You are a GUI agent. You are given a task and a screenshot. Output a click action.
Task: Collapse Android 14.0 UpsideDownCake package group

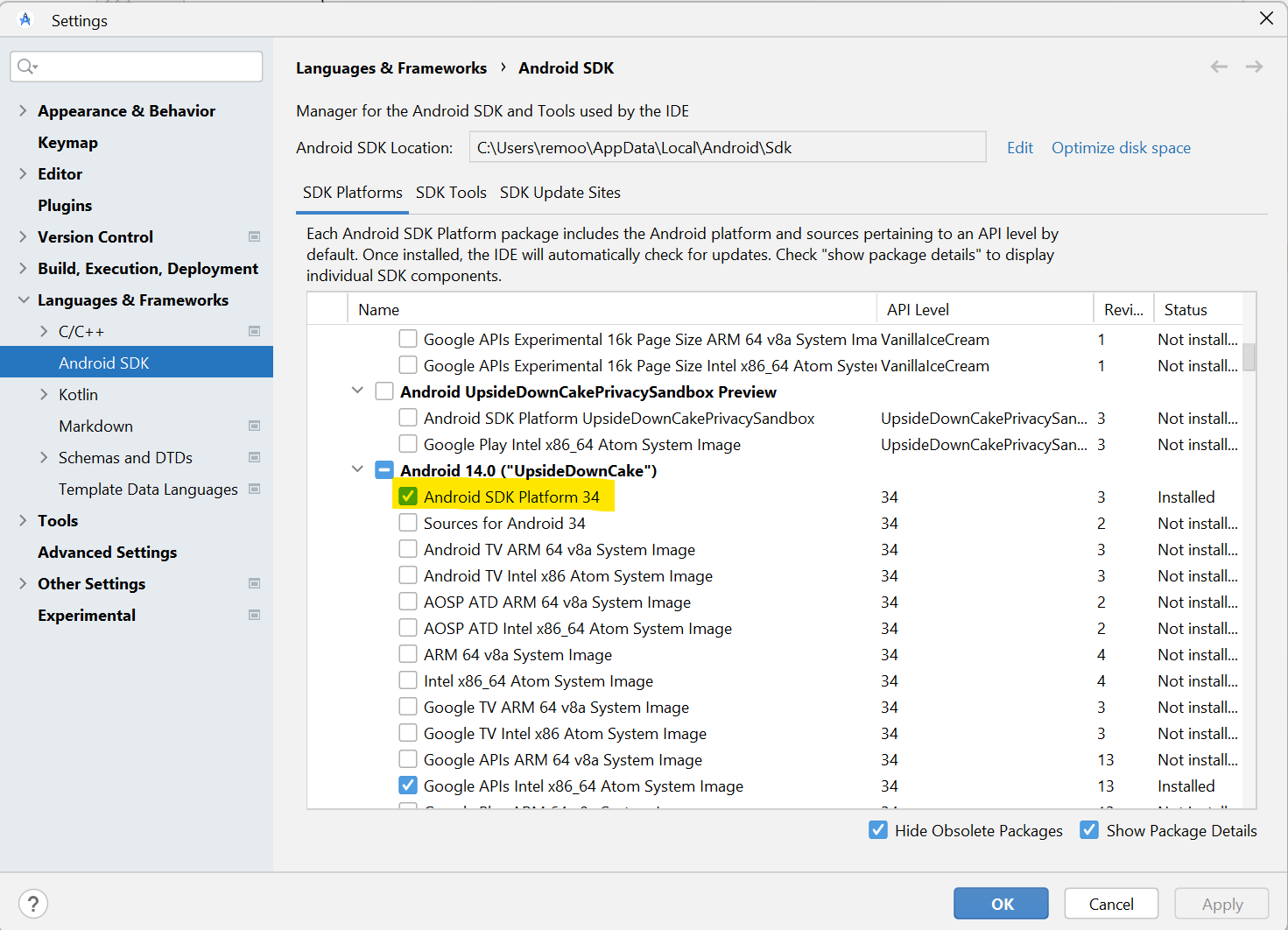click(x=357, y=469)
